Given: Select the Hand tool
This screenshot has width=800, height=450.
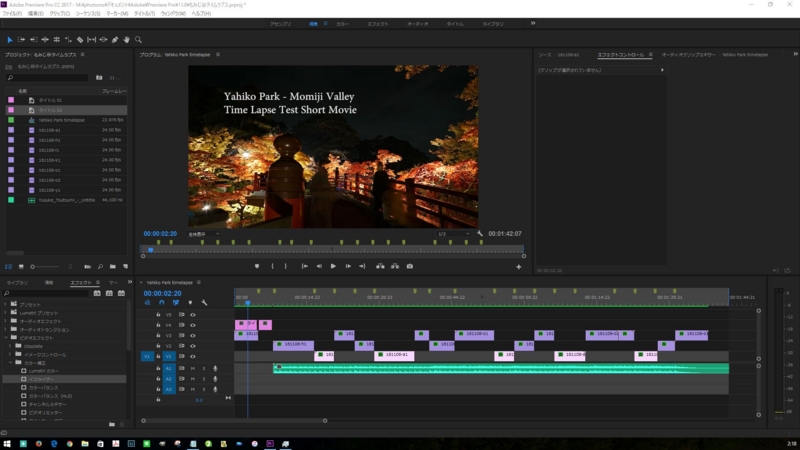Looking at the screenshot, I should [127, 40].
